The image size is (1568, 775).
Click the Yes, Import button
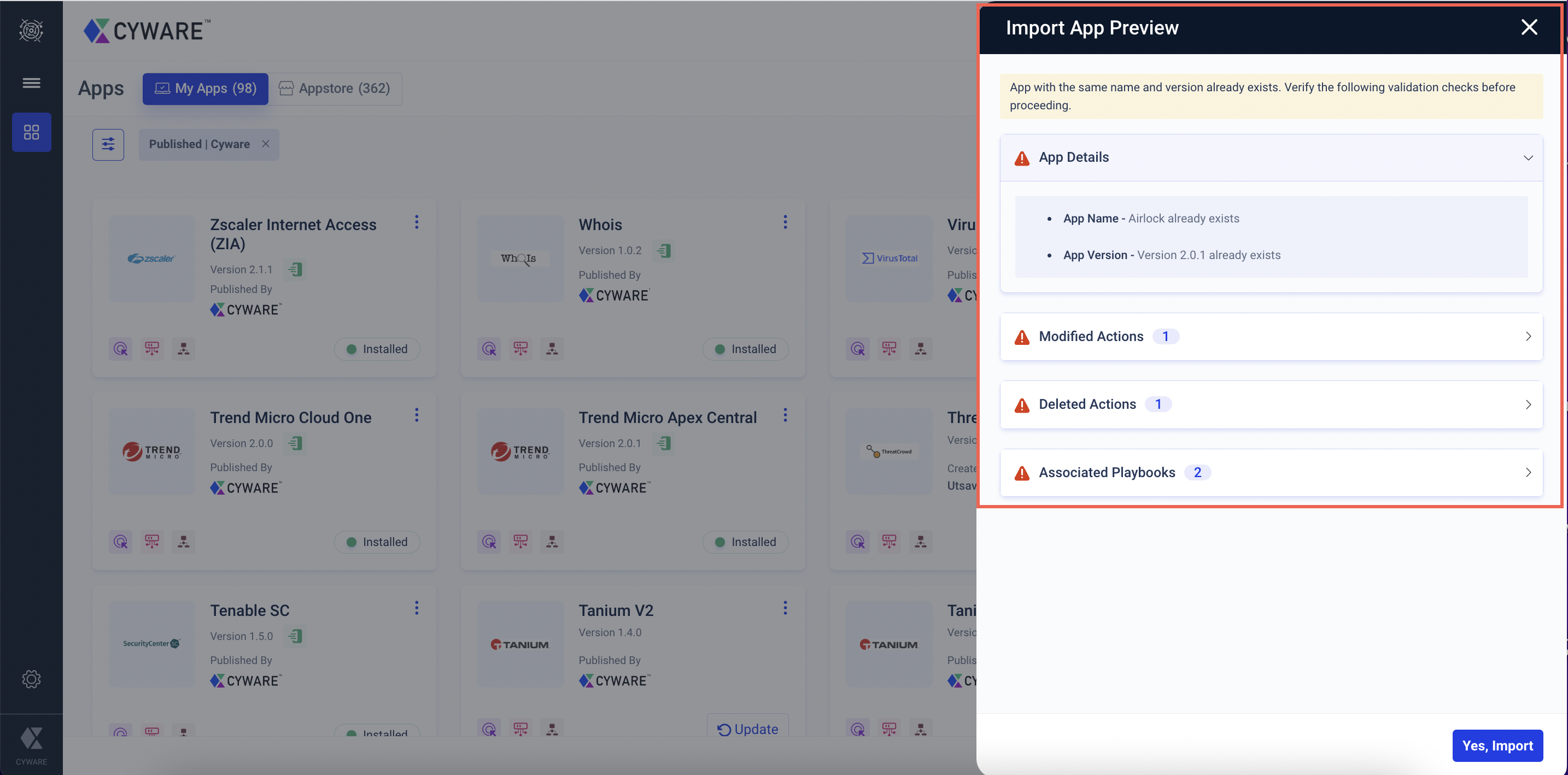coord(1497,745)
